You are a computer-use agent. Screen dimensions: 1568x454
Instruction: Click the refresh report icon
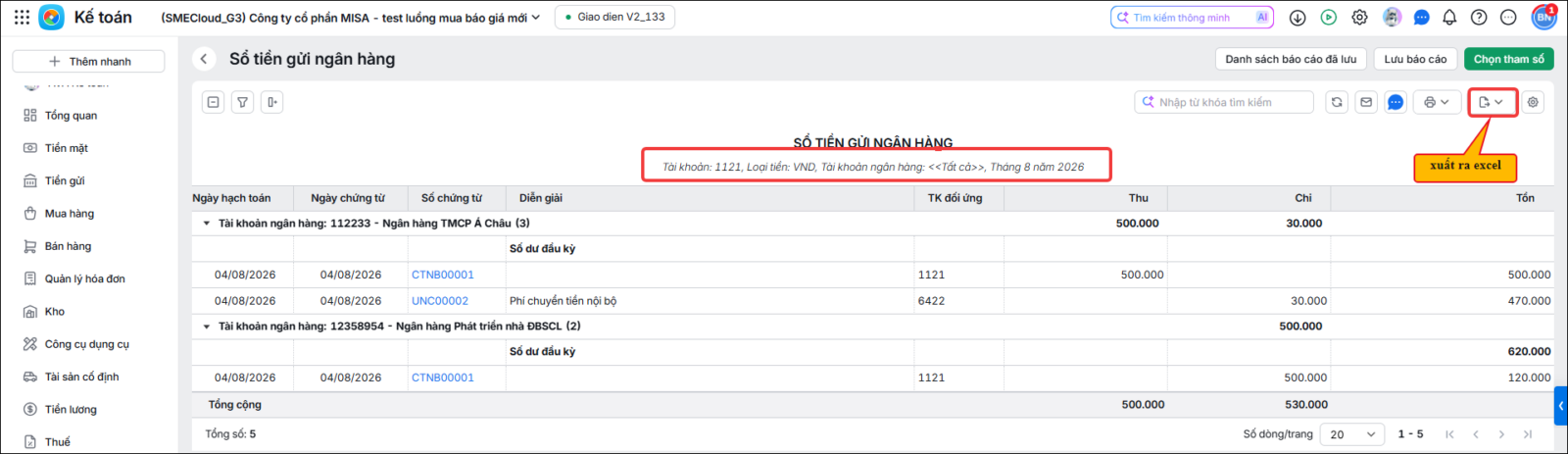pyautogui.click(x=1337, y=102)
